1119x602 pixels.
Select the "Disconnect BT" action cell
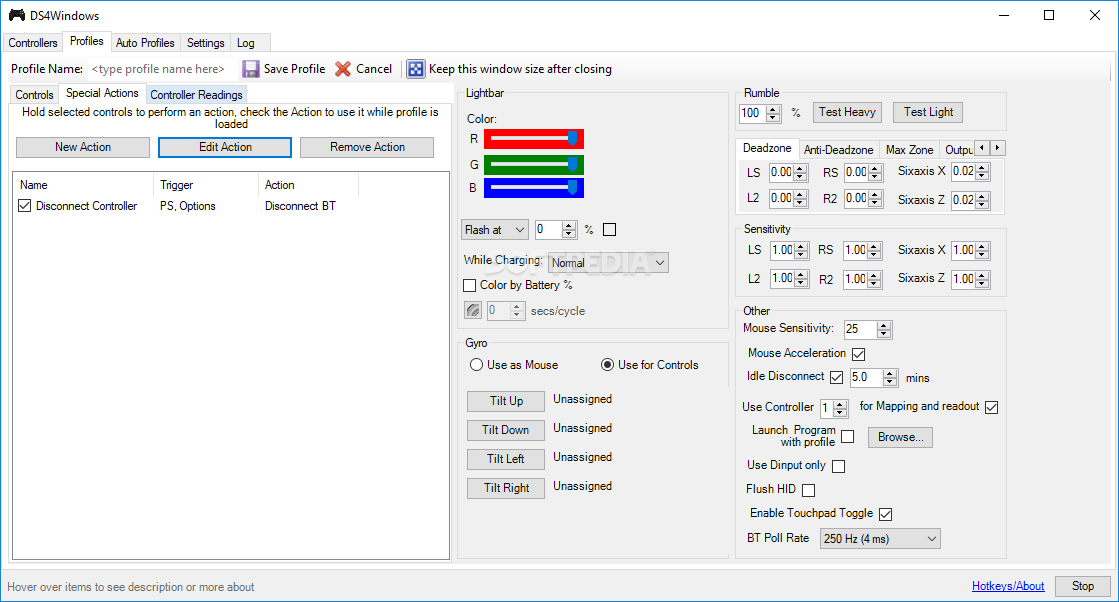[x=300, y=206]
